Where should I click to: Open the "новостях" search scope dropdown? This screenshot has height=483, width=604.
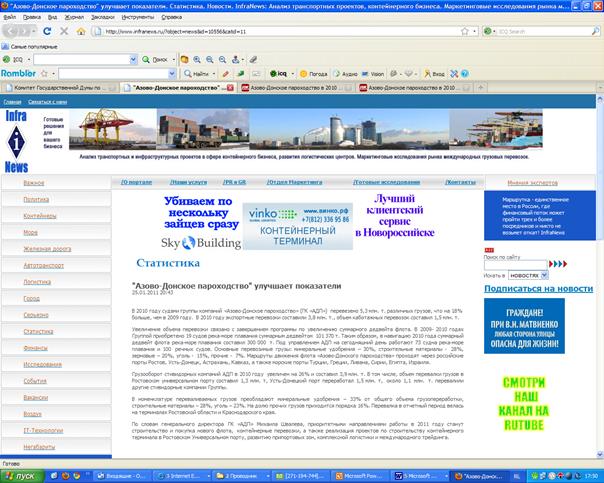[x=544, y=275]
